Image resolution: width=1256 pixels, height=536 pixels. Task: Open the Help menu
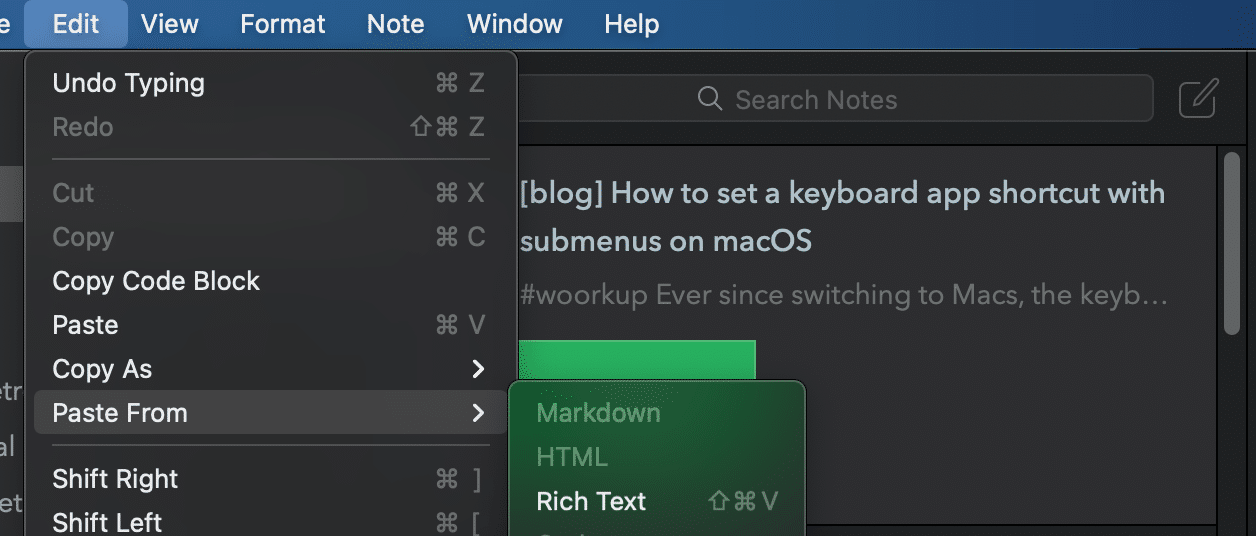coord(632,23)
